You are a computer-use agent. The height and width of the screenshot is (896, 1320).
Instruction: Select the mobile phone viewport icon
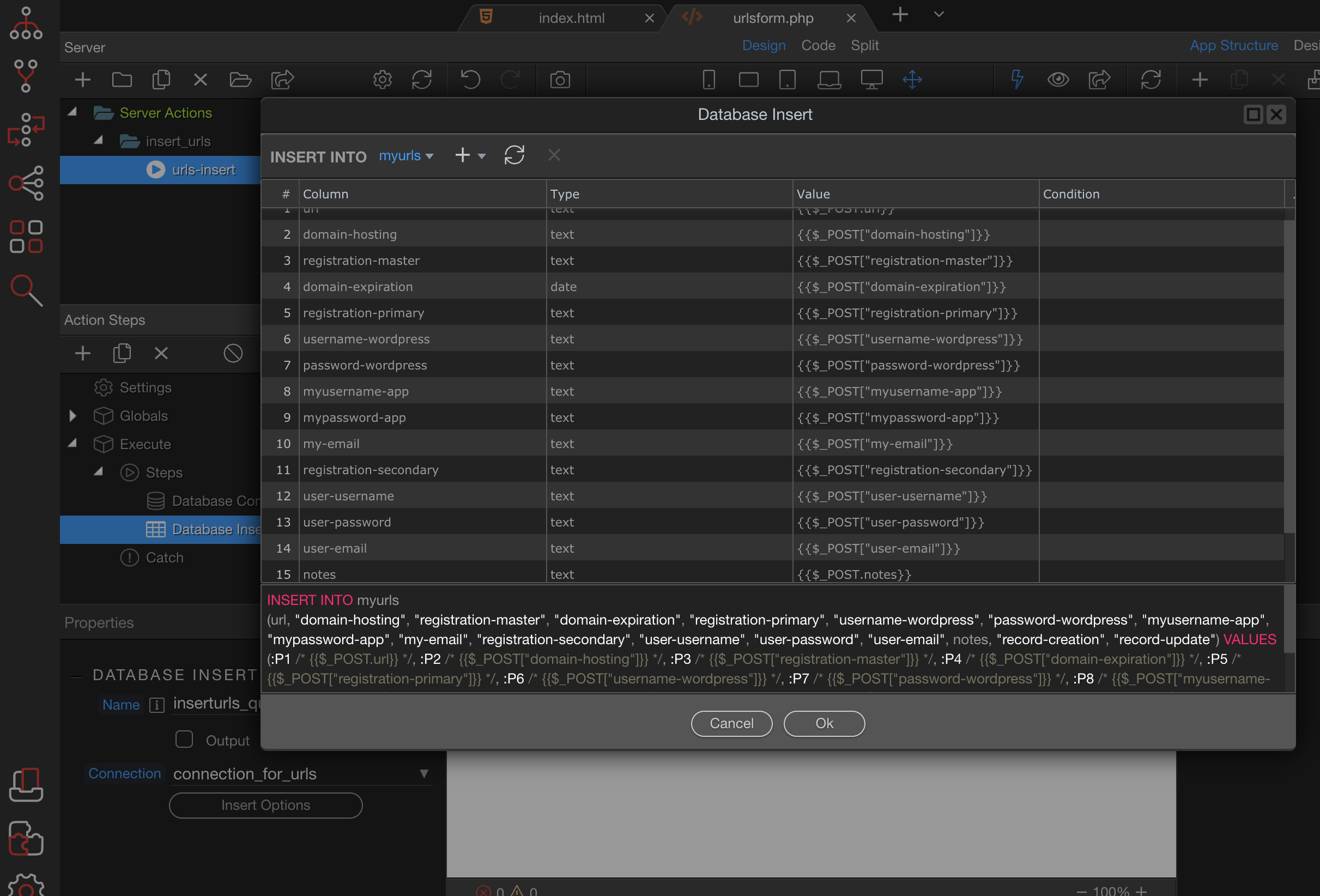point(709,80)
